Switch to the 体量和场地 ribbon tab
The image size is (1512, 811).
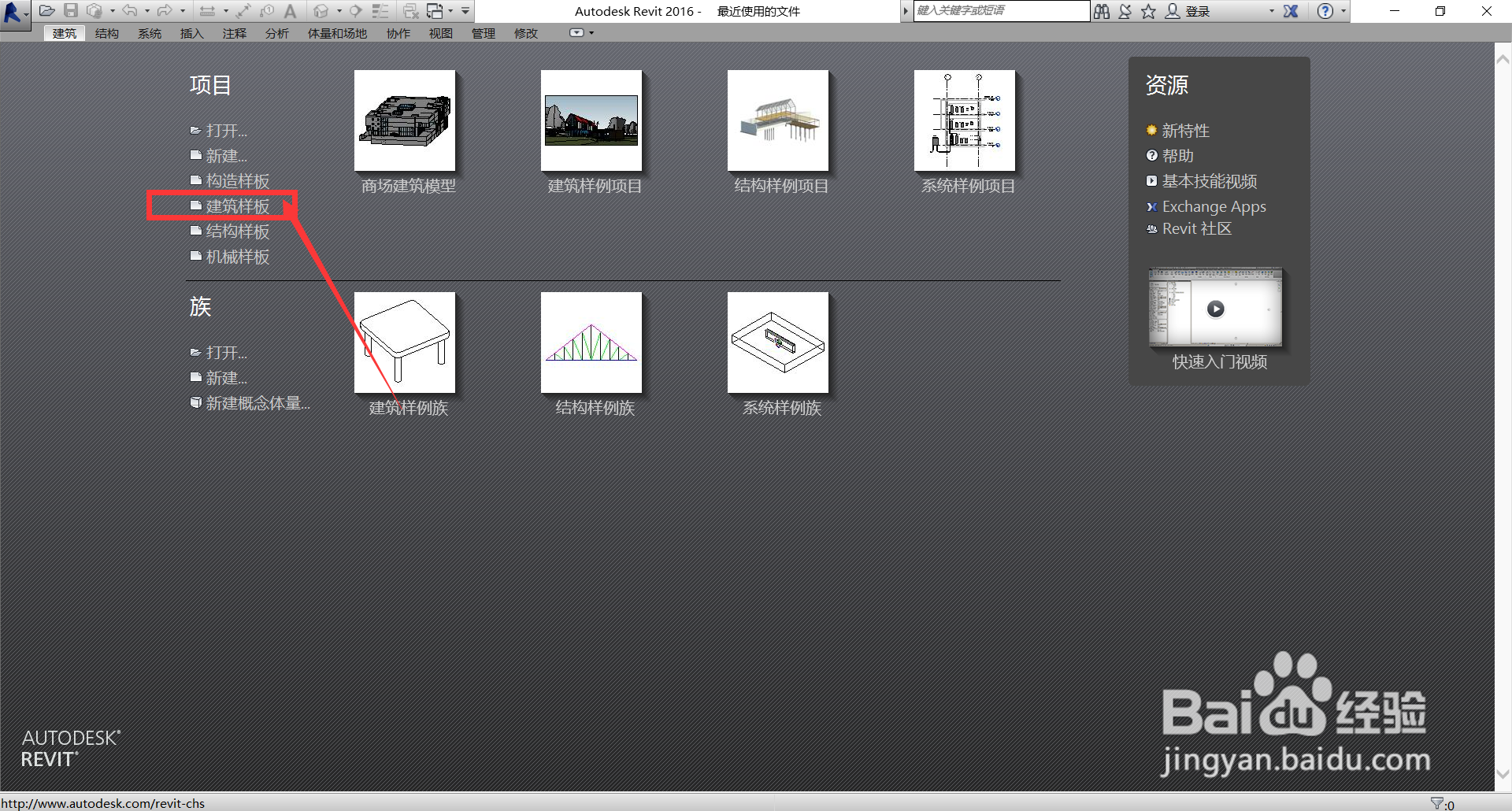[337, 33]
